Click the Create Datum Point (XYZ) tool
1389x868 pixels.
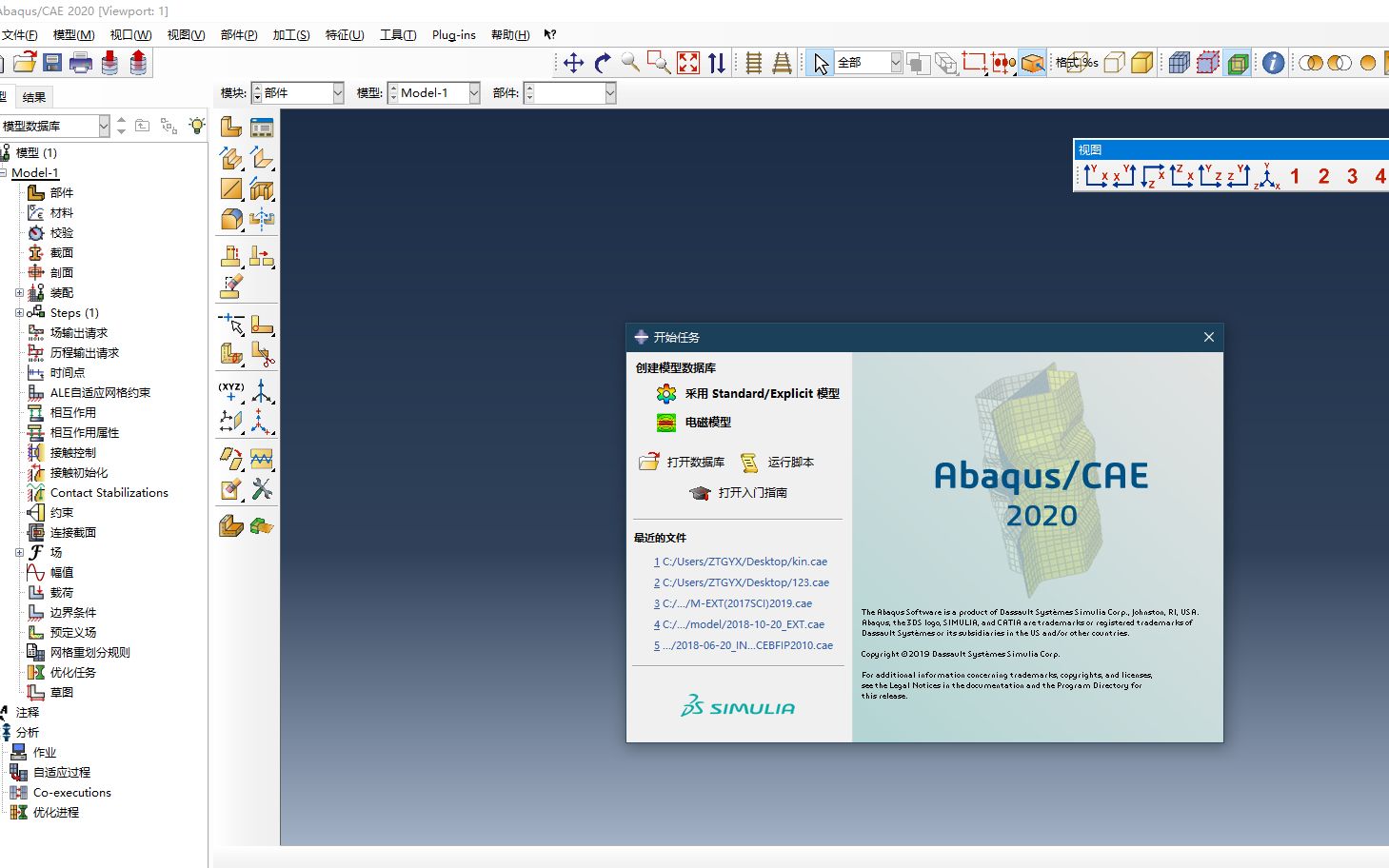[x=231, y=390]
